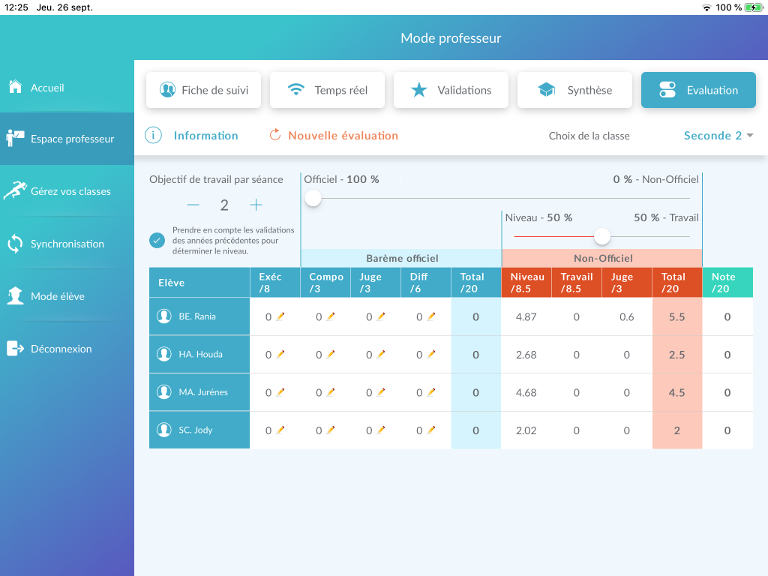Click the Déconnexion logout icon

15,349
